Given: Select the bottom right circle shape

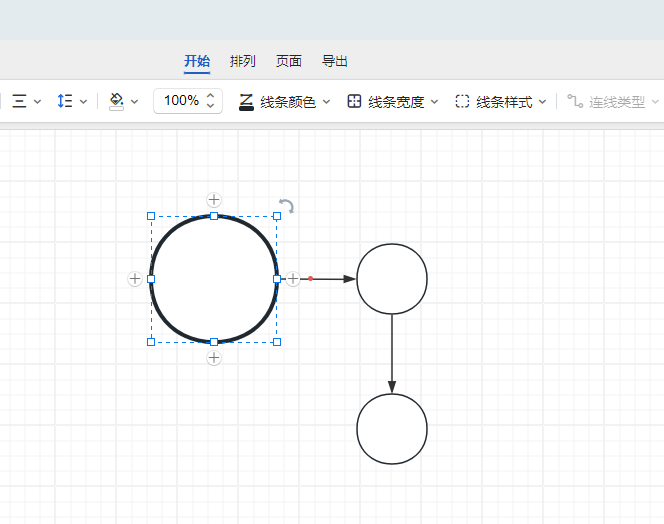Looking at the screenshot, I should (392, 429).
